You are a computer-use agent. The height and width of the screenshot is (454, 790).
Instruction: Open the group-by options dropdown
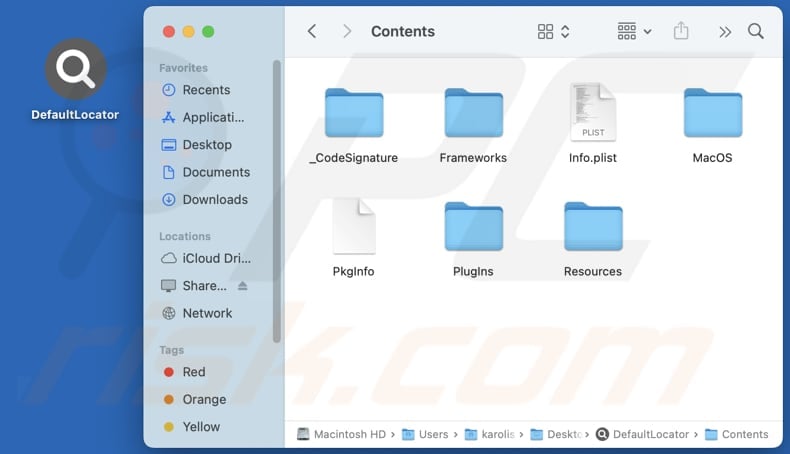click(x=634, y=31)
